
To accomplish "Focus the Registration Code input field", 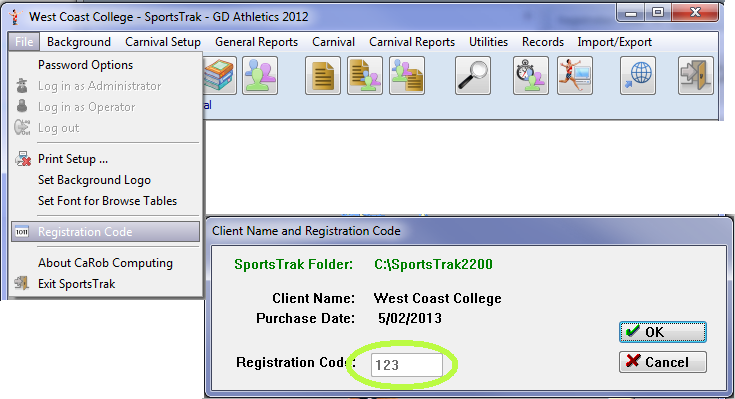I will (x=406, y=365).
